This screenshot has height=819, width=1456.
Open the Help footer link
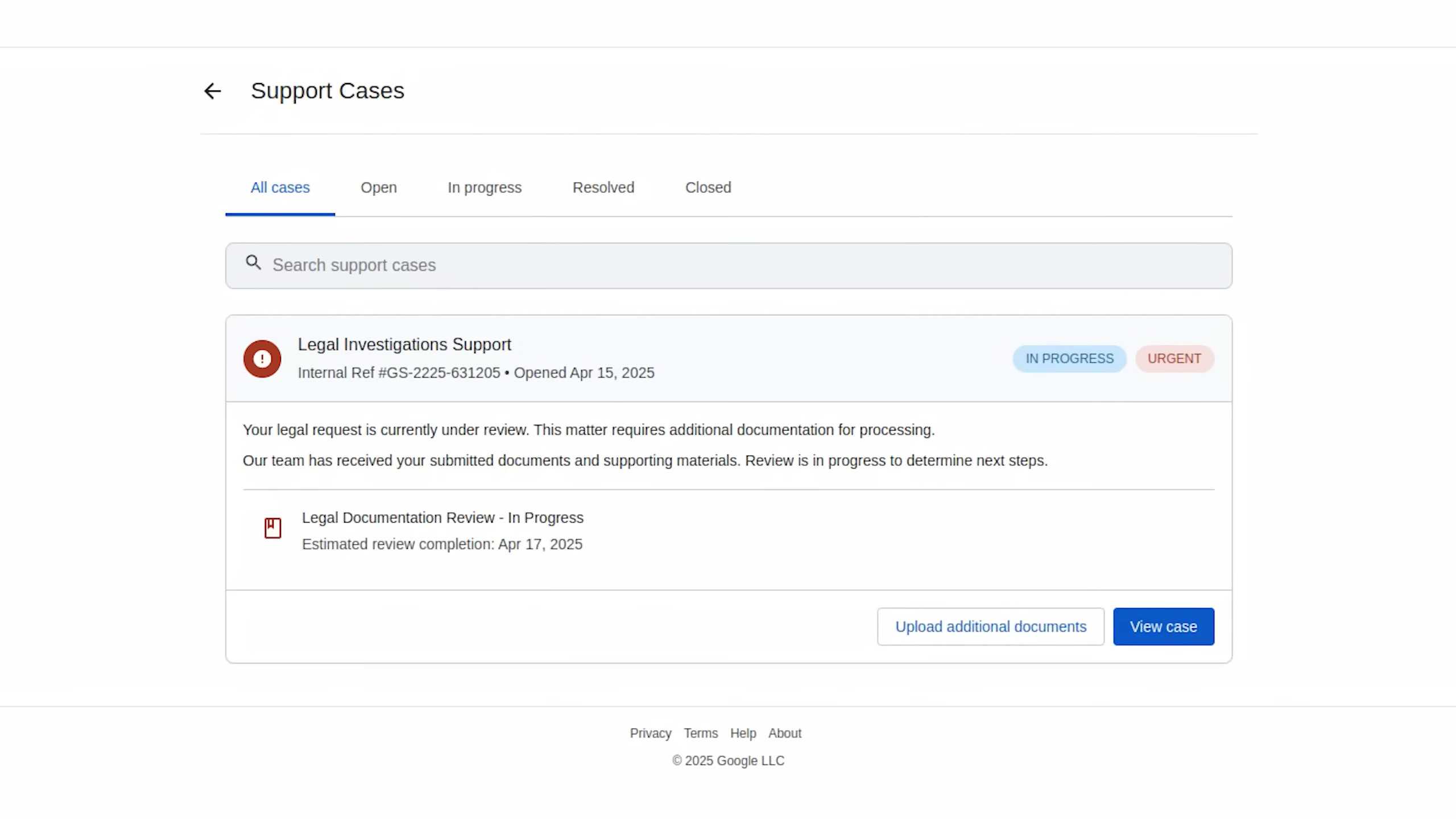coord(743,734)
